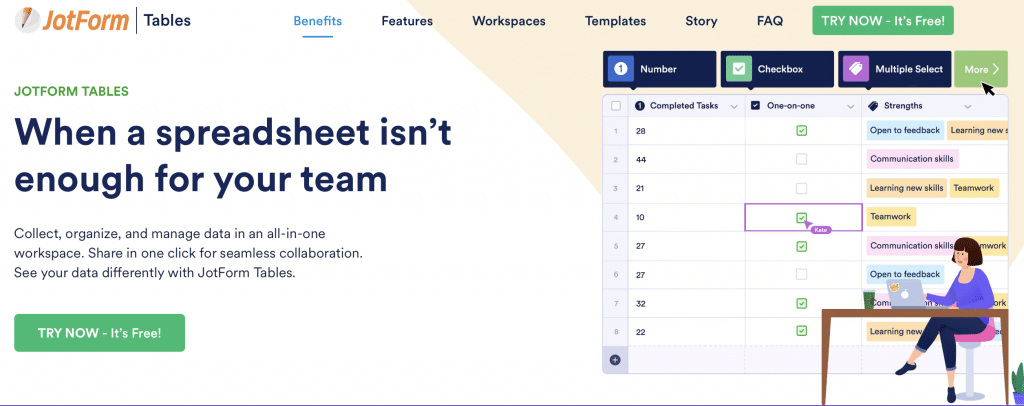Click Completed Tasks value 28

coord(641,131)
